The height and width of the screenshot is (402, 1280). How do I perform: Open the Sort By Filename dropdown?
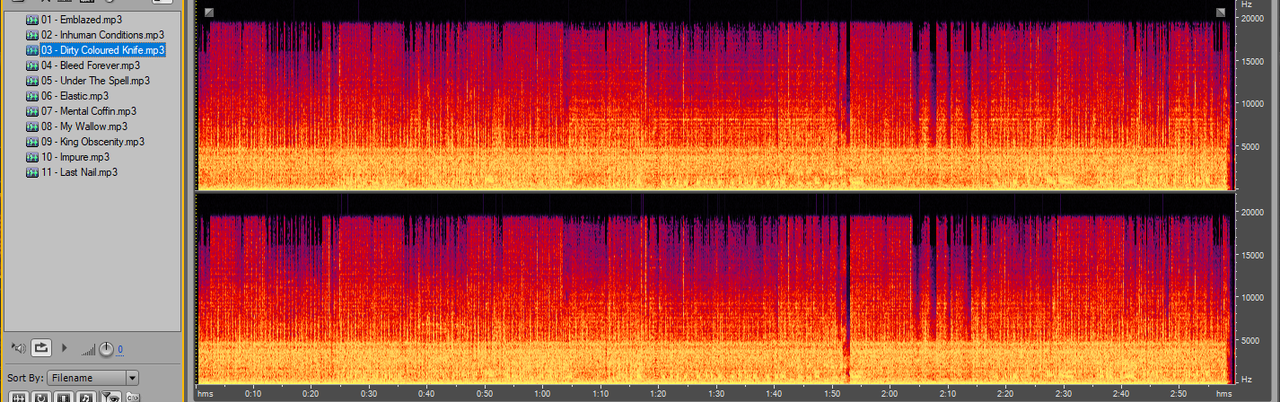click(92, 378)
